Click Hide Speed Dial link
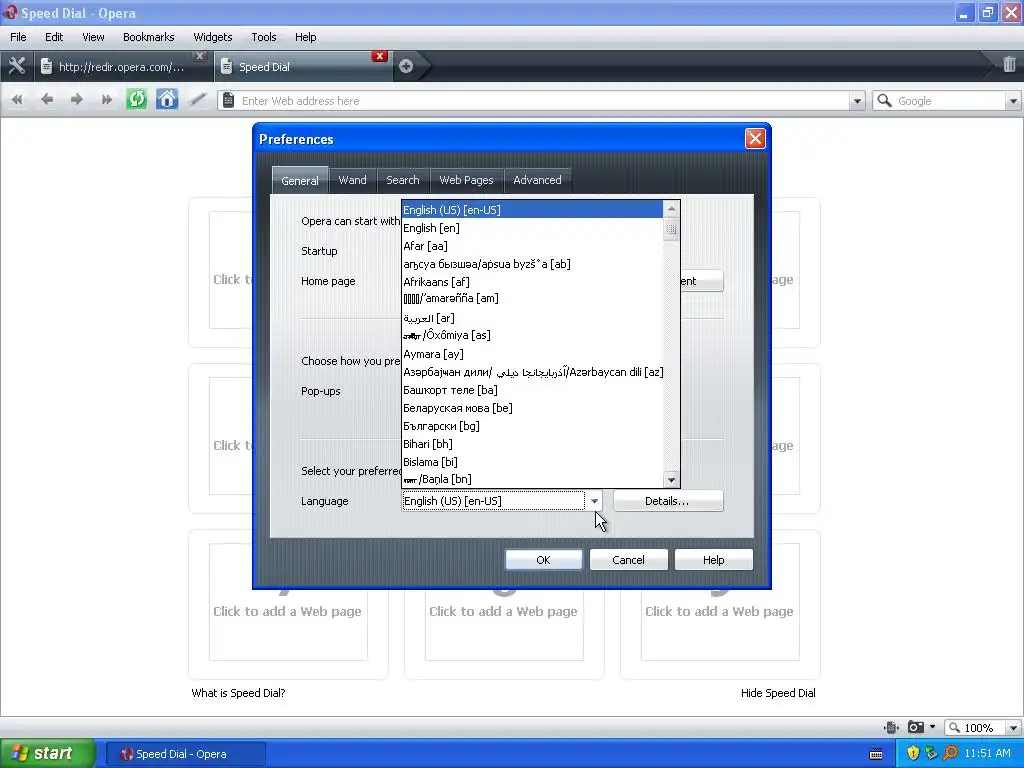 [778, 693]
